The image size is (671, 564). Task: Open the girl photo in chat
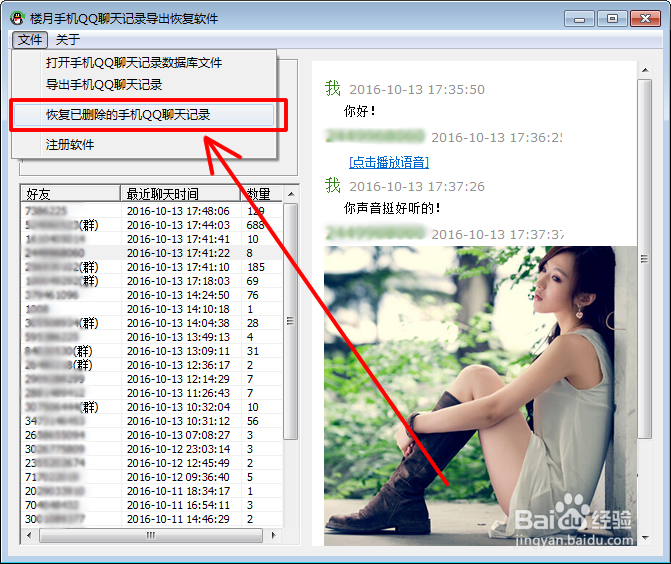click(480, 396)
